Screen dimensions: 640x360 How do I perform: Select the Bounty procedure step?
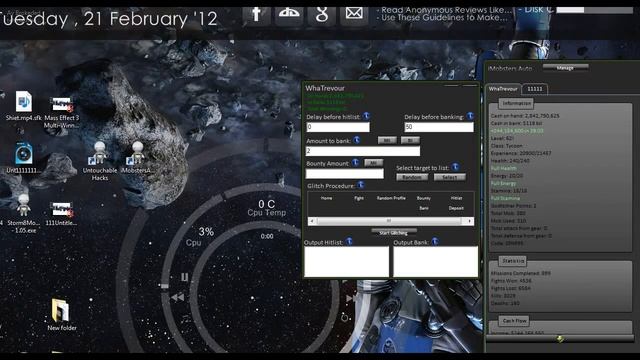click(424, 198)
